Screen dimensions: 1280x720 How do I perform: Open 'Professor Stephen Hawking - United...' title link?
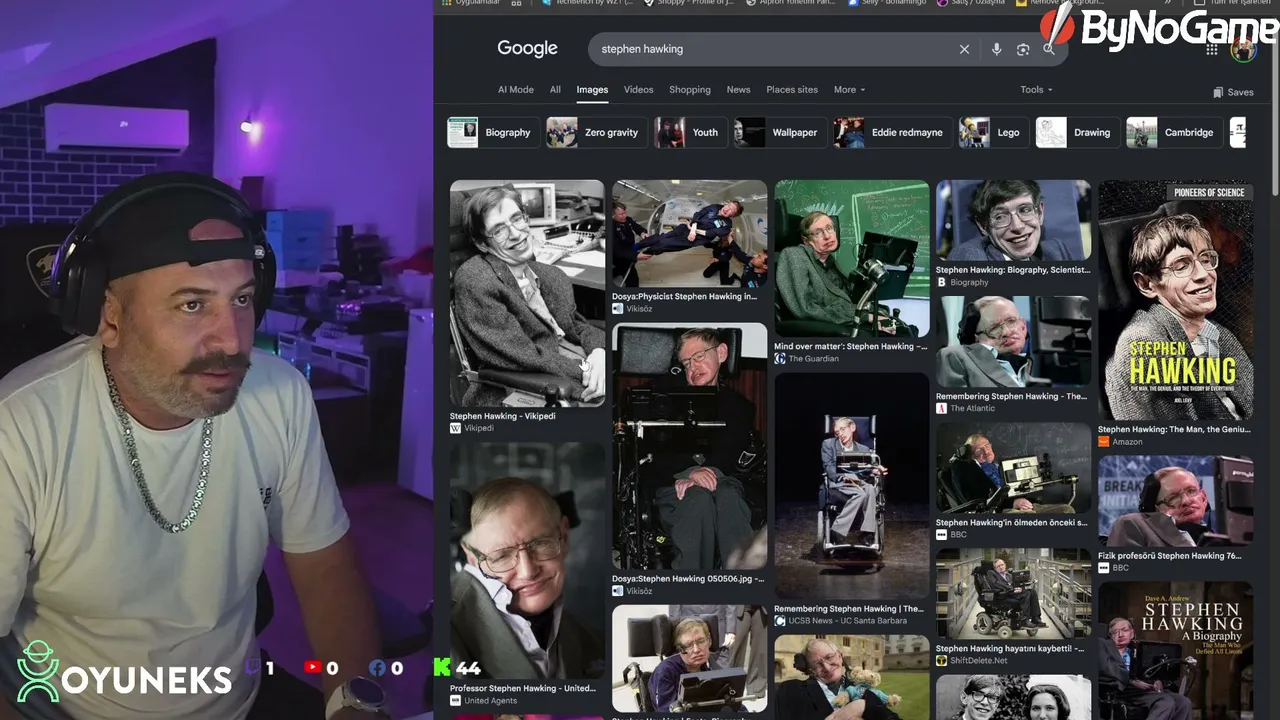pyautogui.click(x=522, y=688)
